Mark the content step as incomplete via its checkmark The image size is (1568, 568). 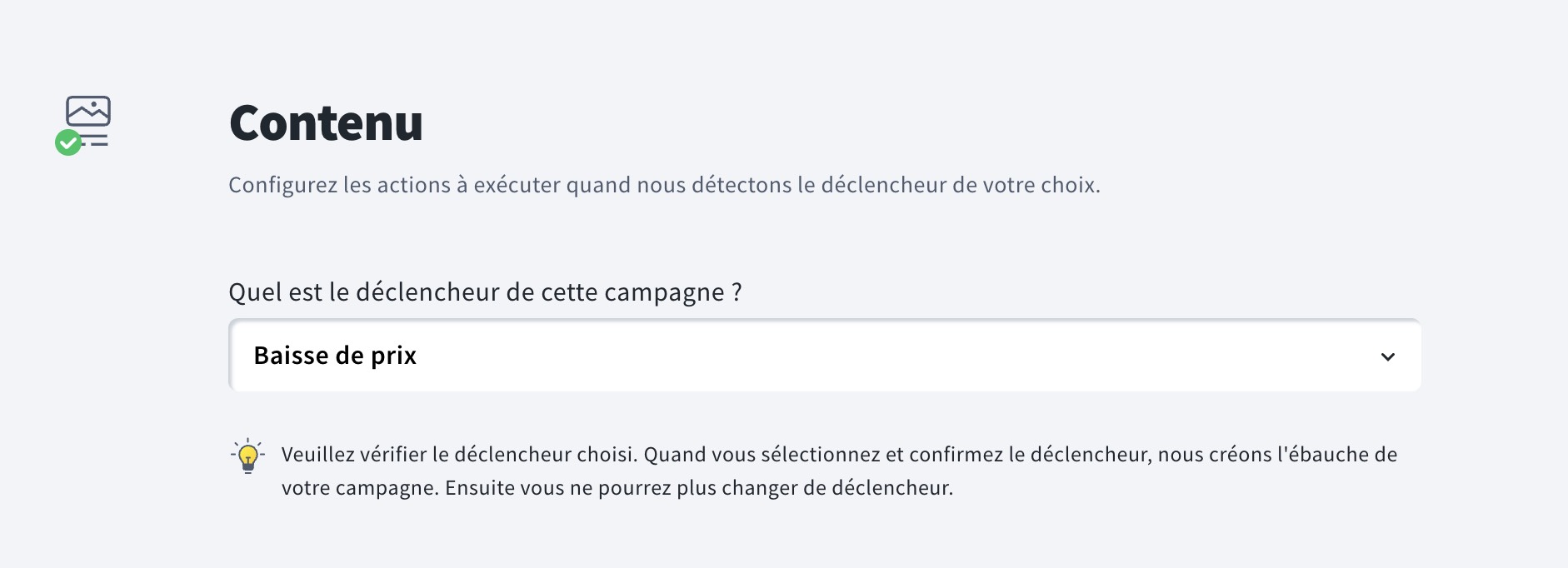pyautogui.click(x=70, y=142)
